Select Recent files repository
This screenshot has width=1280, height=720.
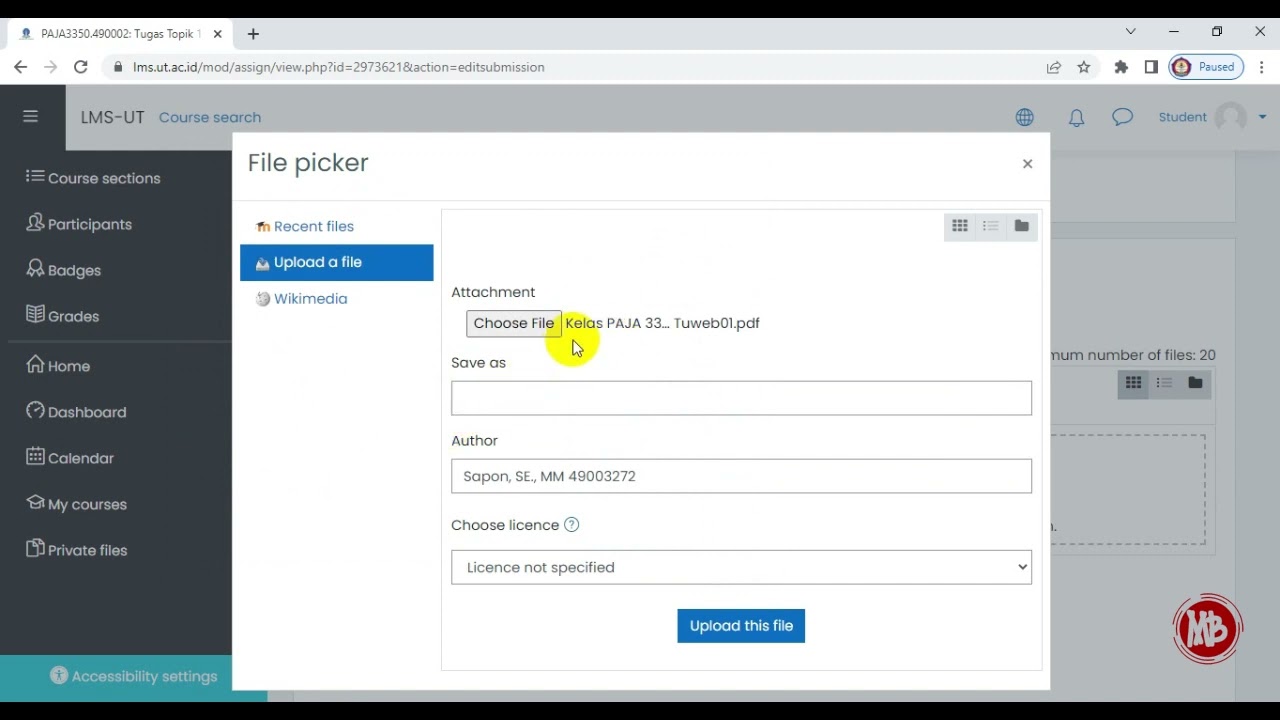pos(313,226)
